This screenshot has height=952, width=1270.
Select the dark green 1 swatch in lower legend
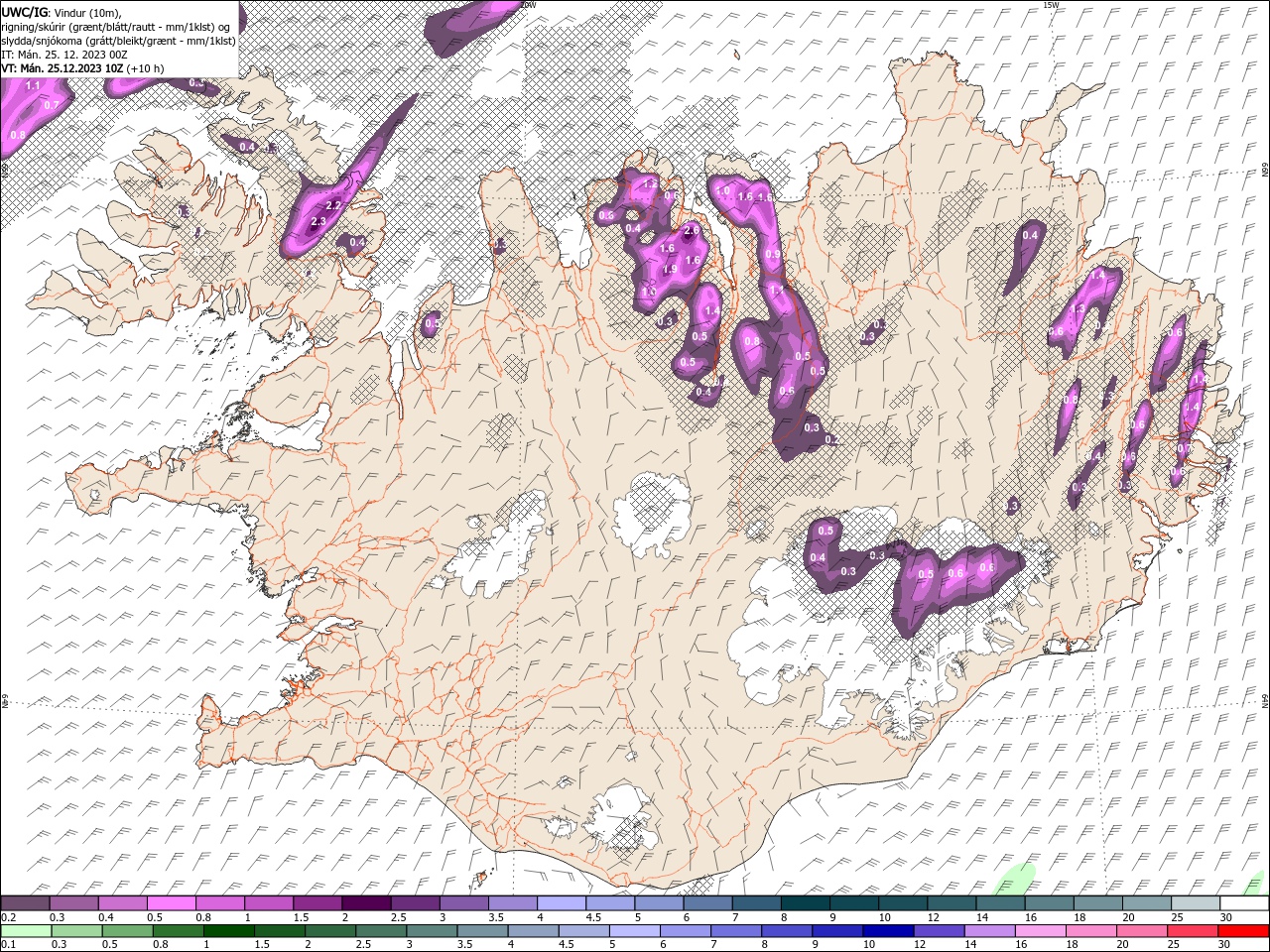[229, 931]
